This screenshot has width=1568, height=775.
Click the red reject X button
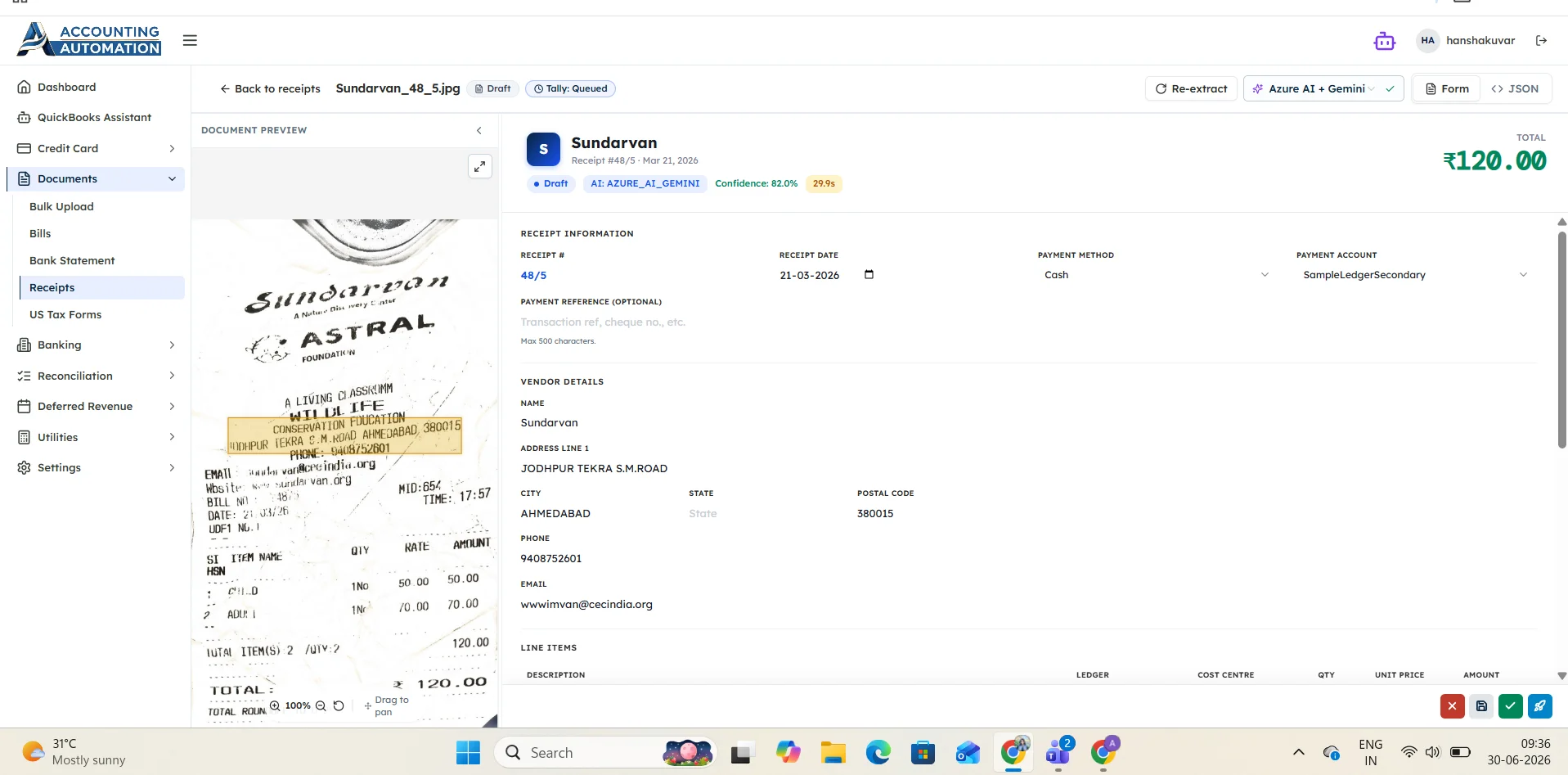point(1452,706)
